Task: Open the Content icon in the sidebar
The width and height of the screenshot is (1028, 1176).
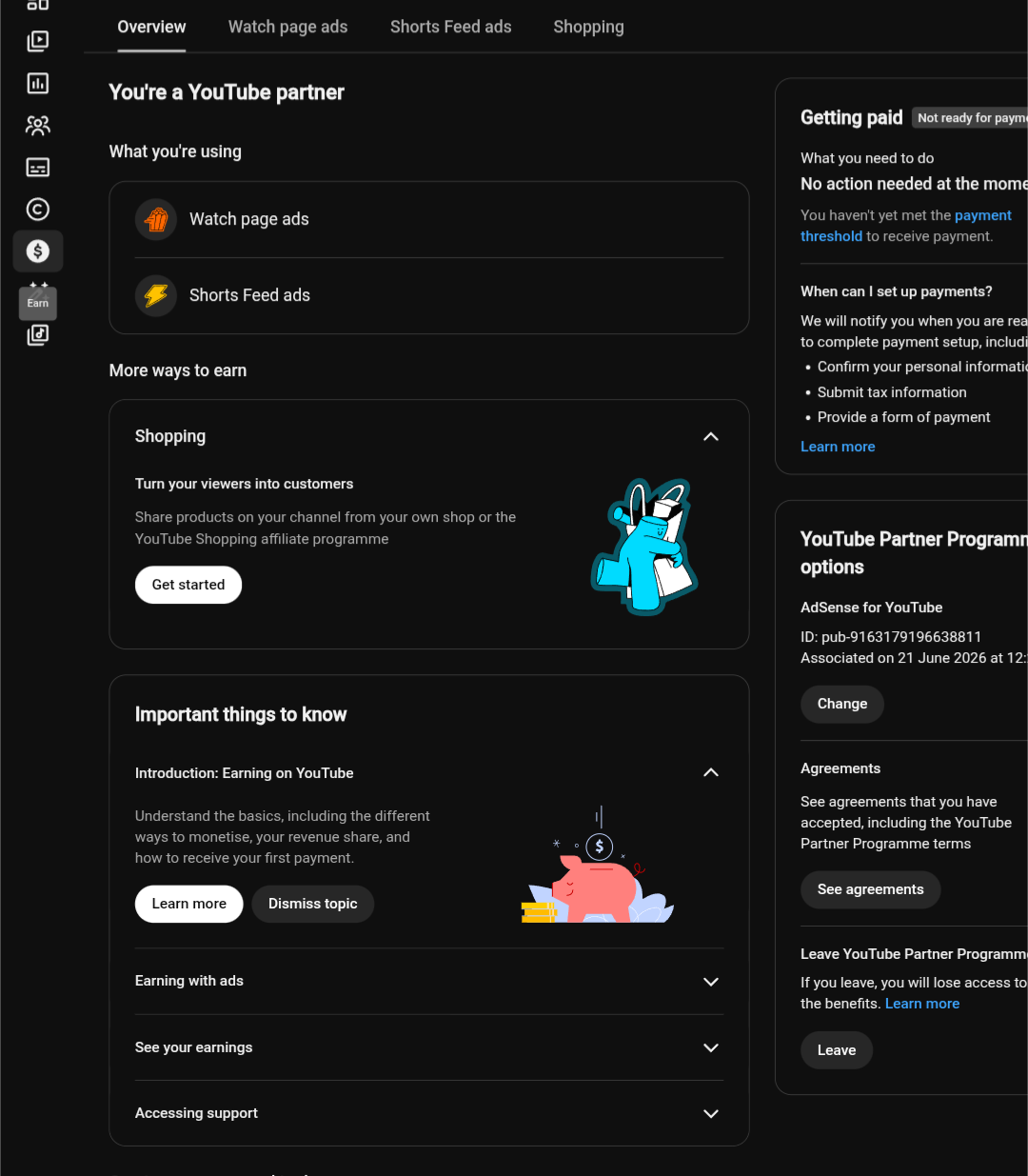Action: pos(38,42)
